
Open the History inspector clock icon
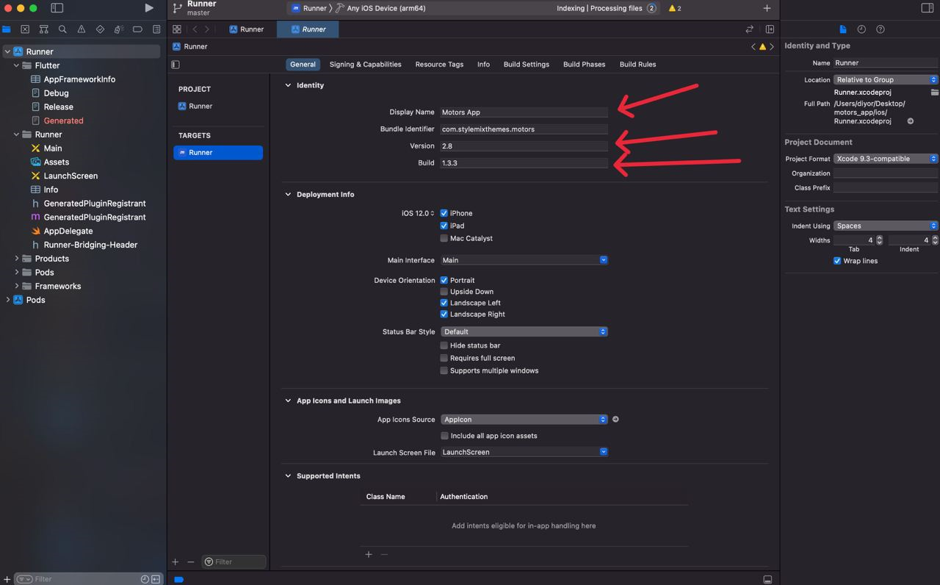[861, 29]
